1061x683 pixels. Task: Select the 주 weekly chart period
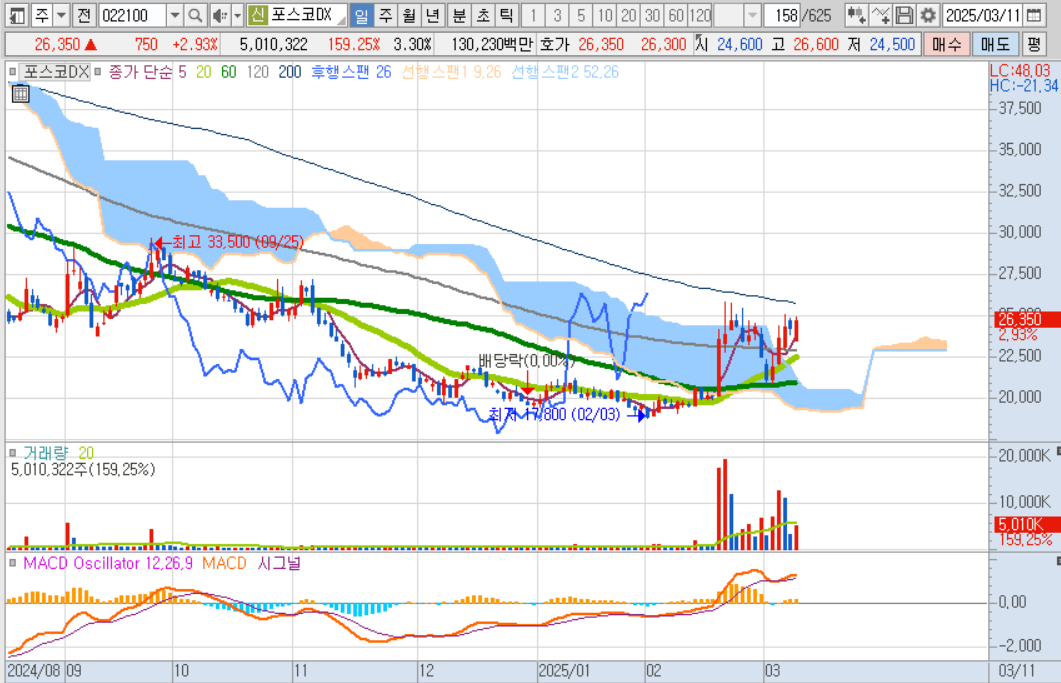tap(385, 14)
